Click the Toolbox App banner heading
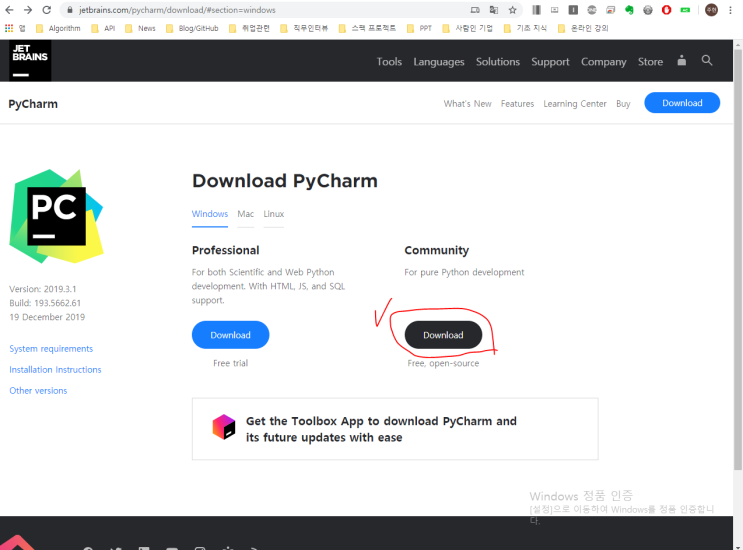Screen dimensions: 743x550 click(x=381, y=429)
